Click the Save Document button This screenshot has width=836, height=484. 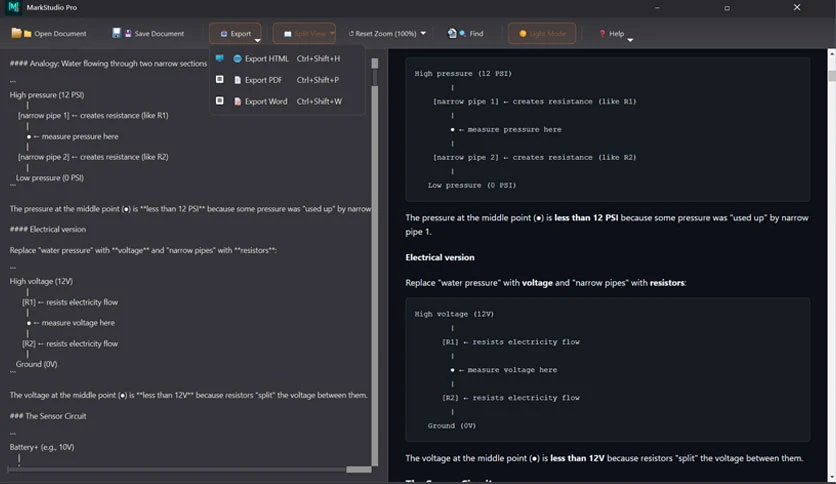click(148, 34)
